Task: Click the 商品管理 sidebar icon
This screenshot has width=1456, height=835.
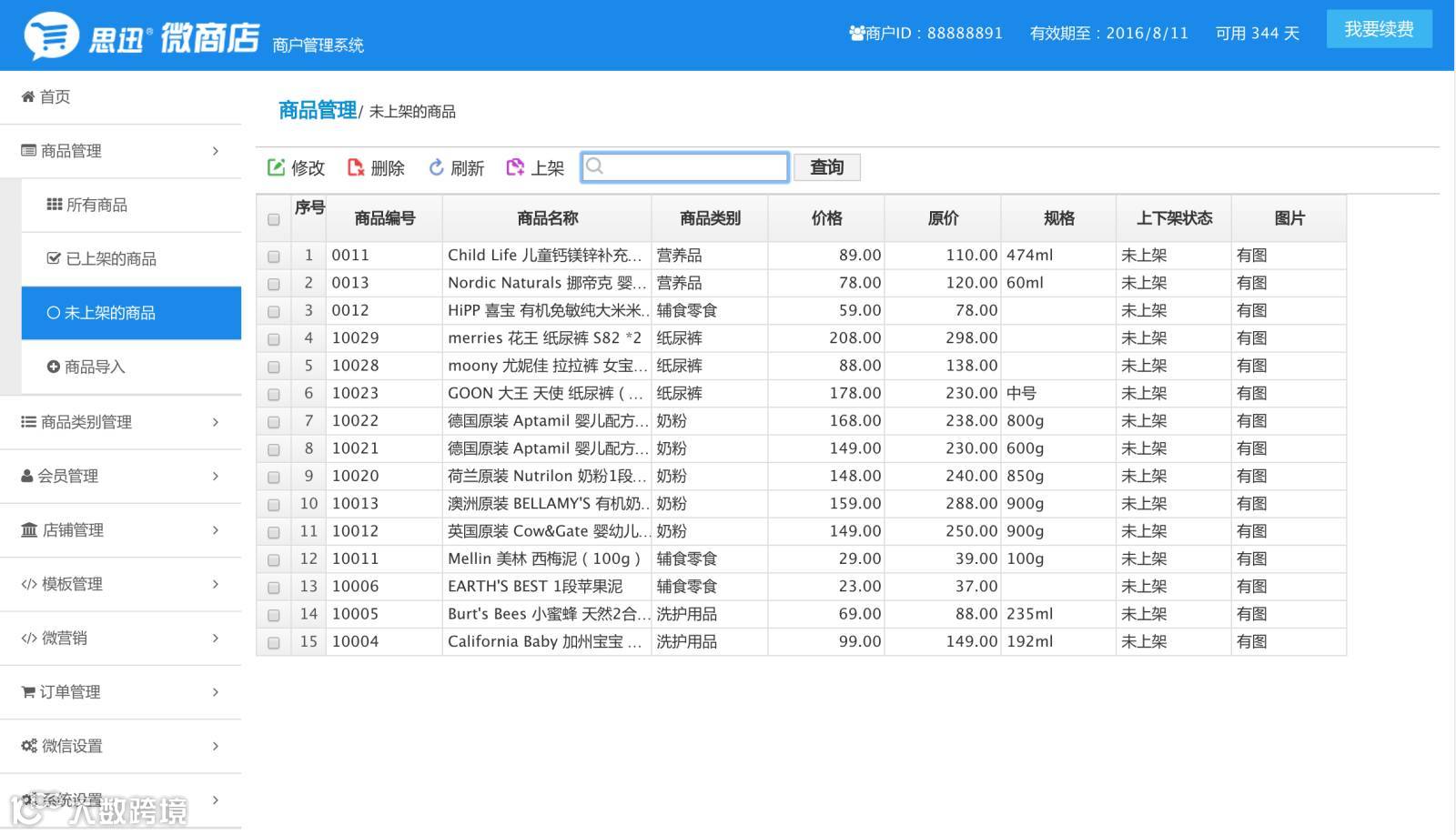Action: 28,150
